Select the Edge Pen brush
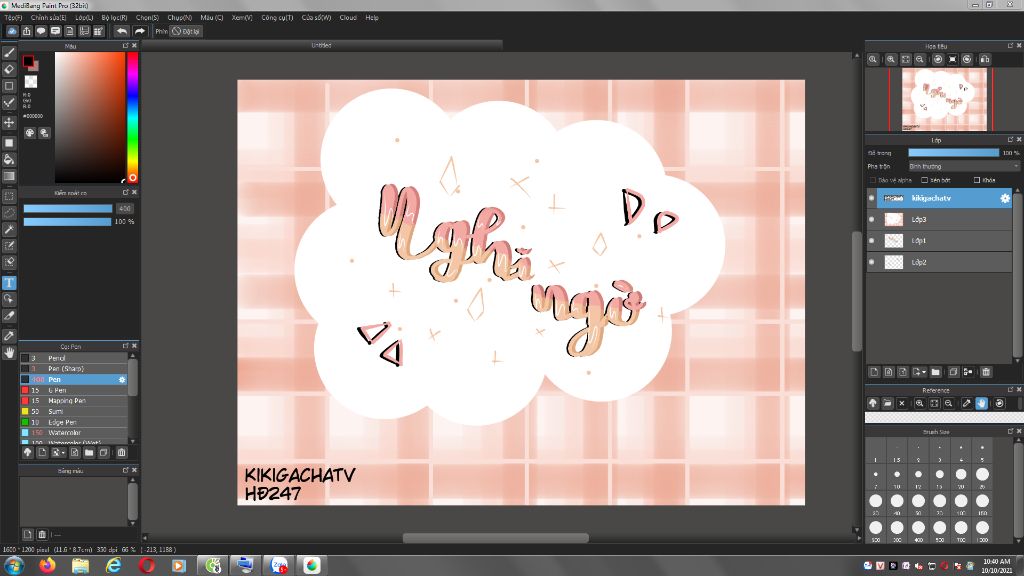Screen dimensions: 1024x576 pos(74,422)
